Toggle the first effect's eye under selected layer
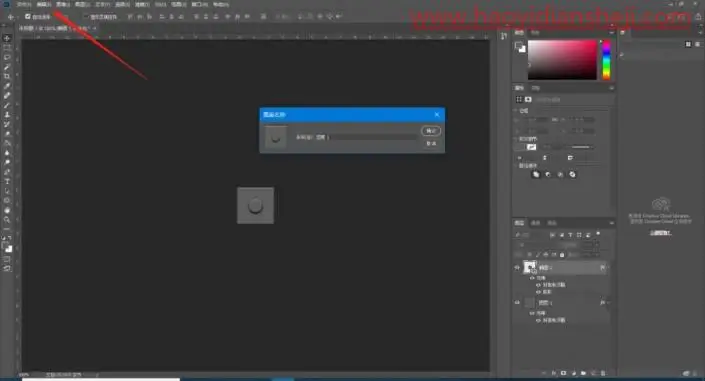Image resolution: width=705 pixels, height=381 pixels. click(x=538, y=285)
